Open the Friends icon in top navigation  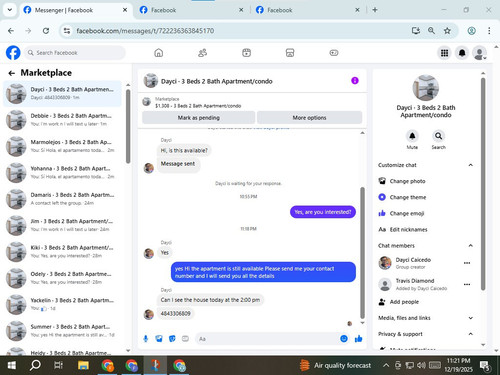click(x=202, y=53)
